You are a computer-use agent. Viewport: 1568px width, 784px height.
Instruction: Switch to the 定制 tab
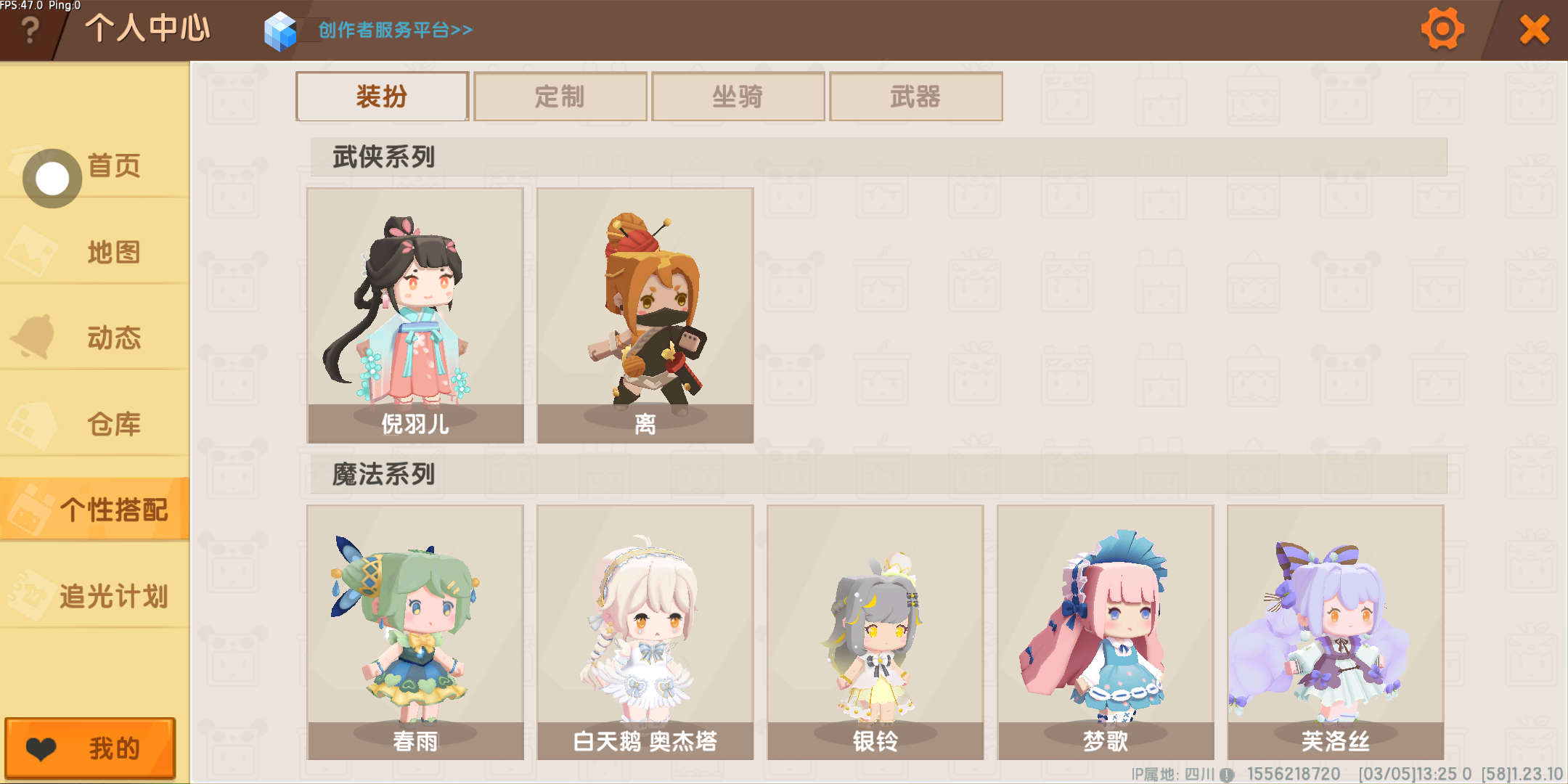pos(560,96)
